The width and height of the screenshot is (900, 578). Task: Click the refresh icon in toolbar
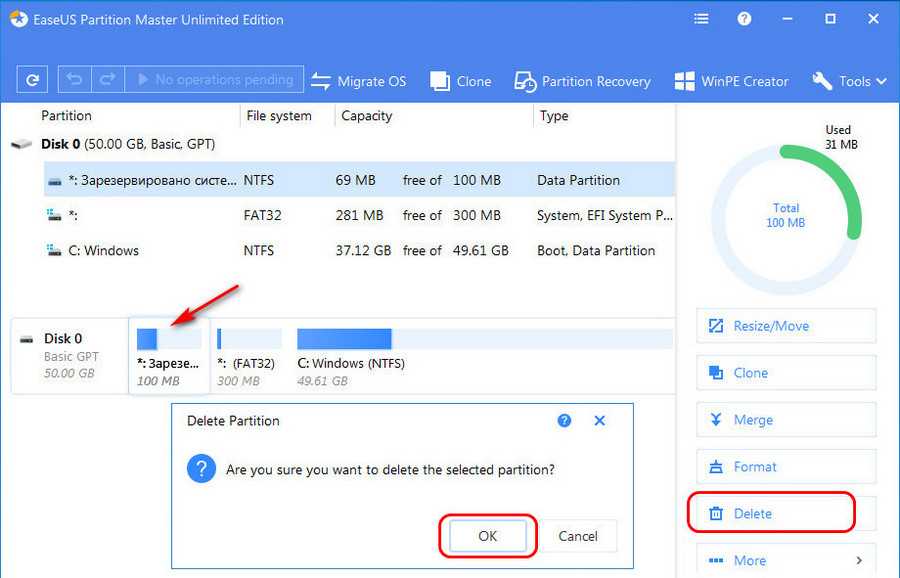[x=32, y=80]
